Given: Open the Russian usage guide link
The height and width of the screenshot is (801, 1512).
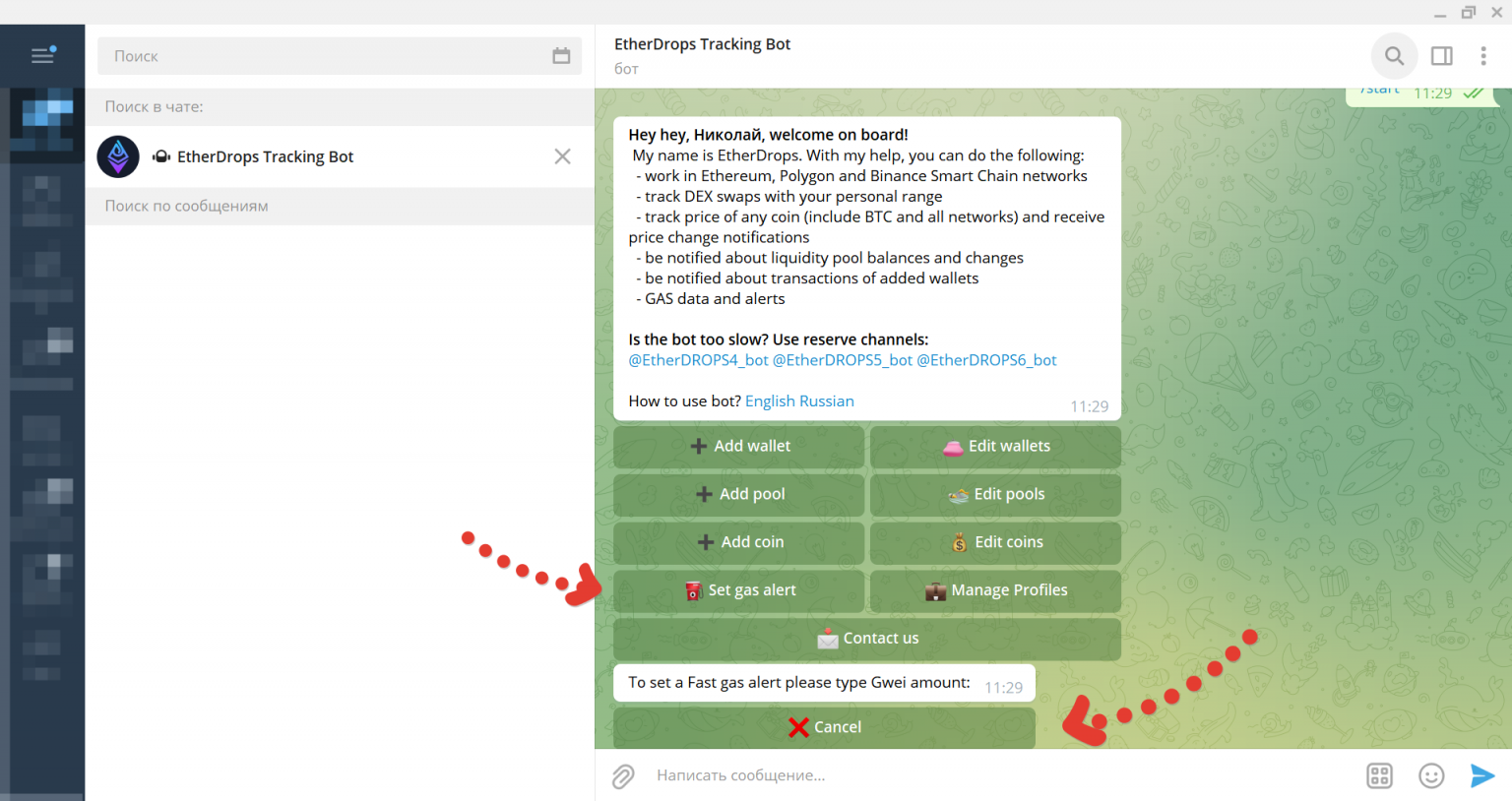Looking at the screenshot, I should [x=827, y=401].
